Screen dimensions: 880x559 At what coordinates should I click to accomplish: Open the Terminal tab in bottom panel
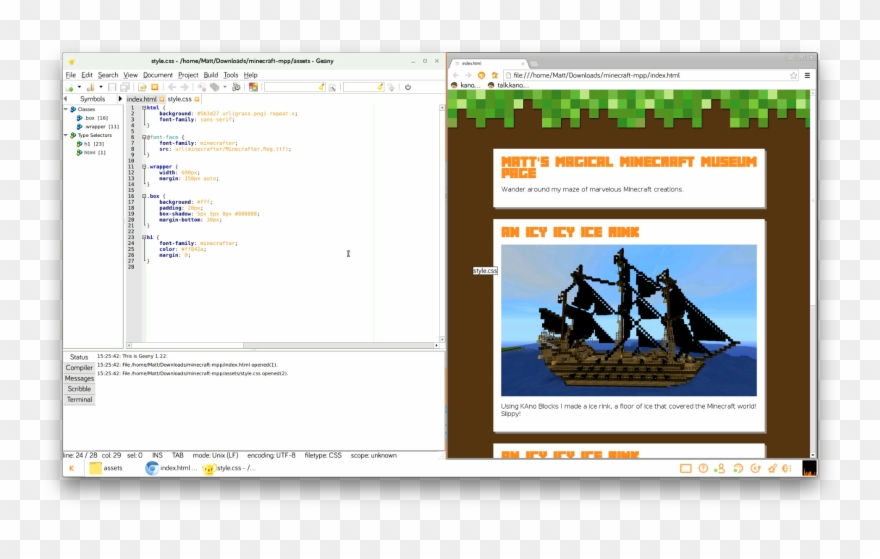click(79, 400)
